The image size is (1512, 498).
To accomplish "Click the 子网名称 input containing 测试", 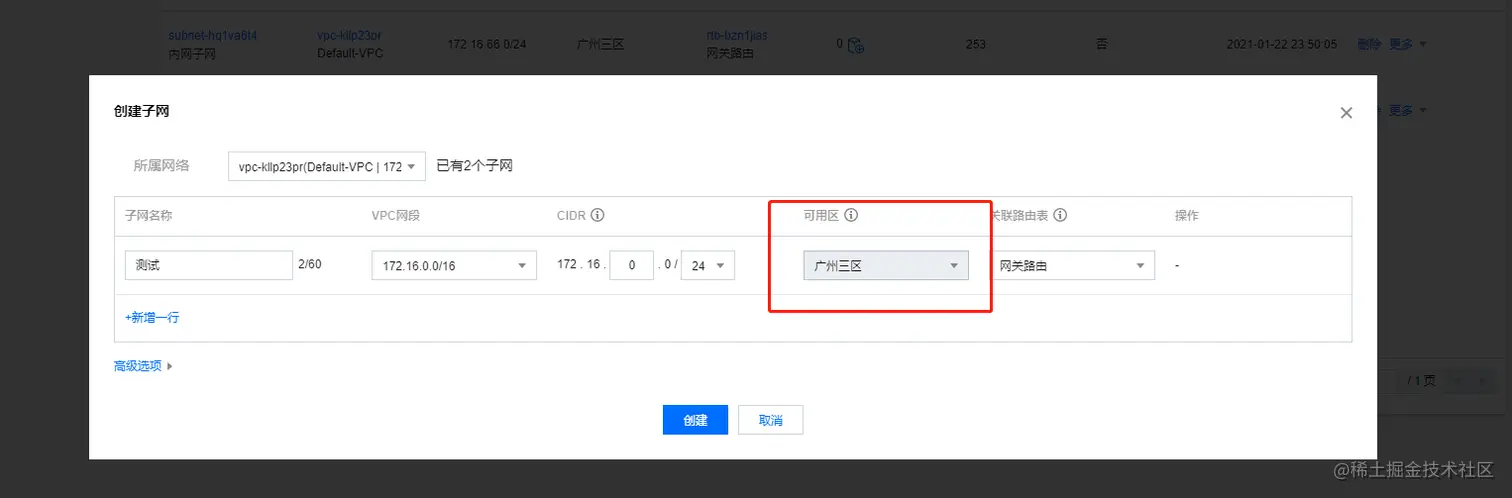I will (x=208, y=266).
